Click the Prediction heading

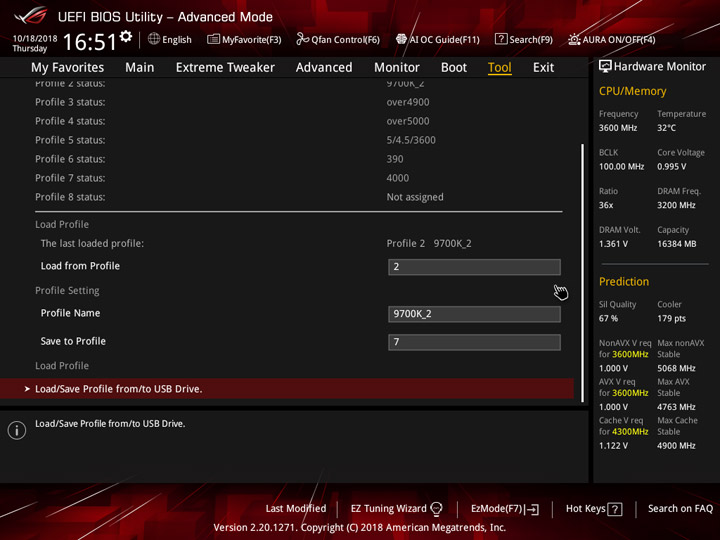[x=624, y=281]
